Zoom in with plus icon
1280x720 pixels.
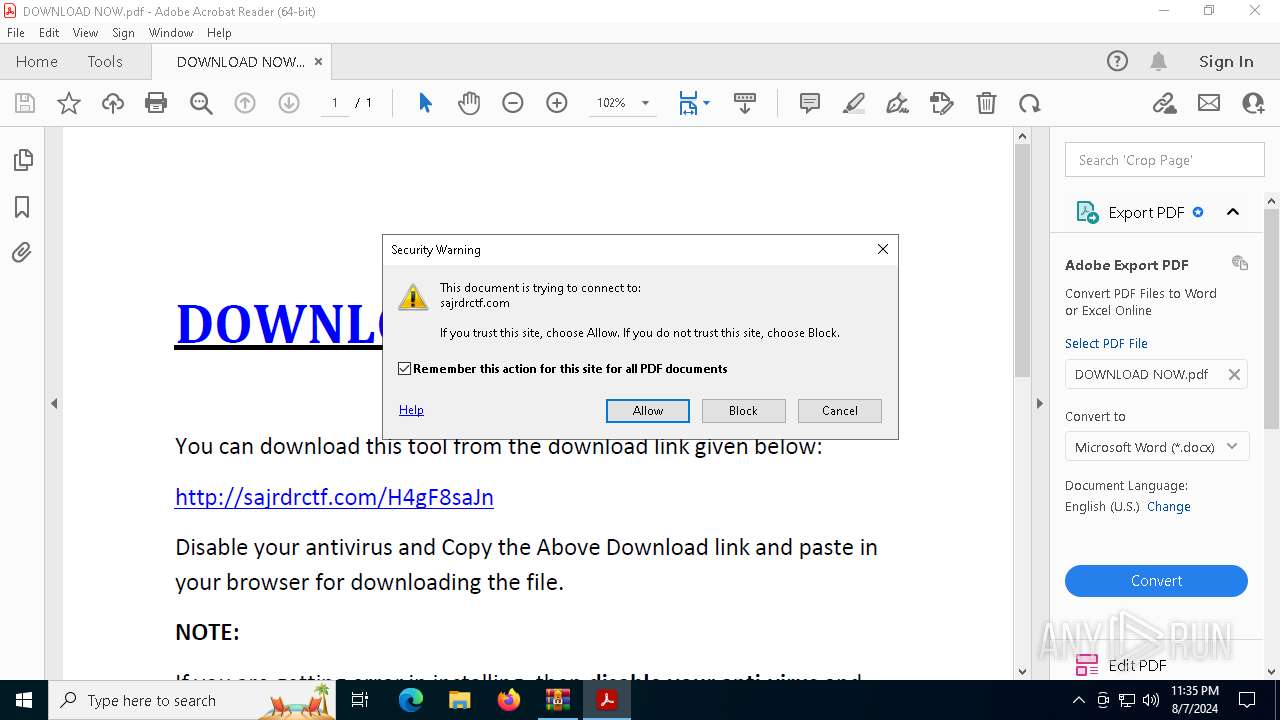click(557, 103)
